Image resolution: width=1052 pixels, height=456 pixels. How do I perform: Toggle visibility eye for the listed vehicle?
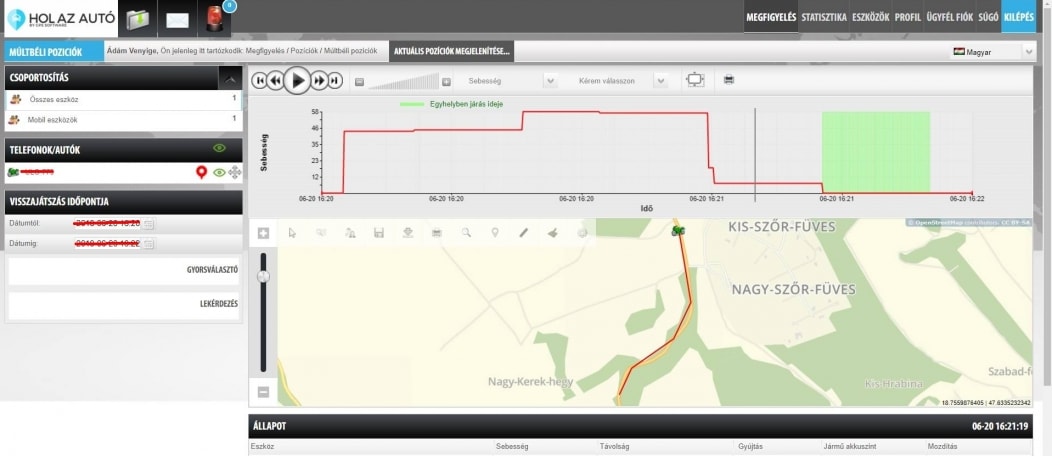point(219,173)
